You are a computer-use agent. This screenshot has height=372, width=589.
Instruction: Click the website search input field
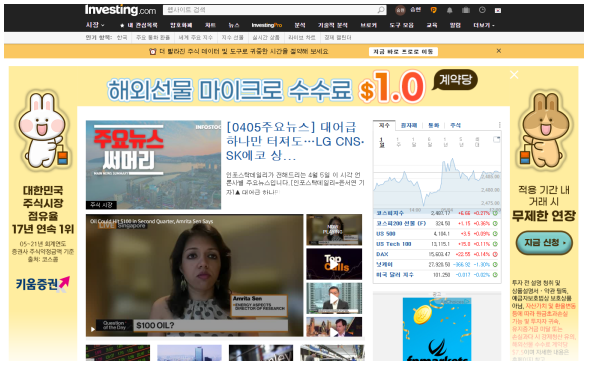270,10
